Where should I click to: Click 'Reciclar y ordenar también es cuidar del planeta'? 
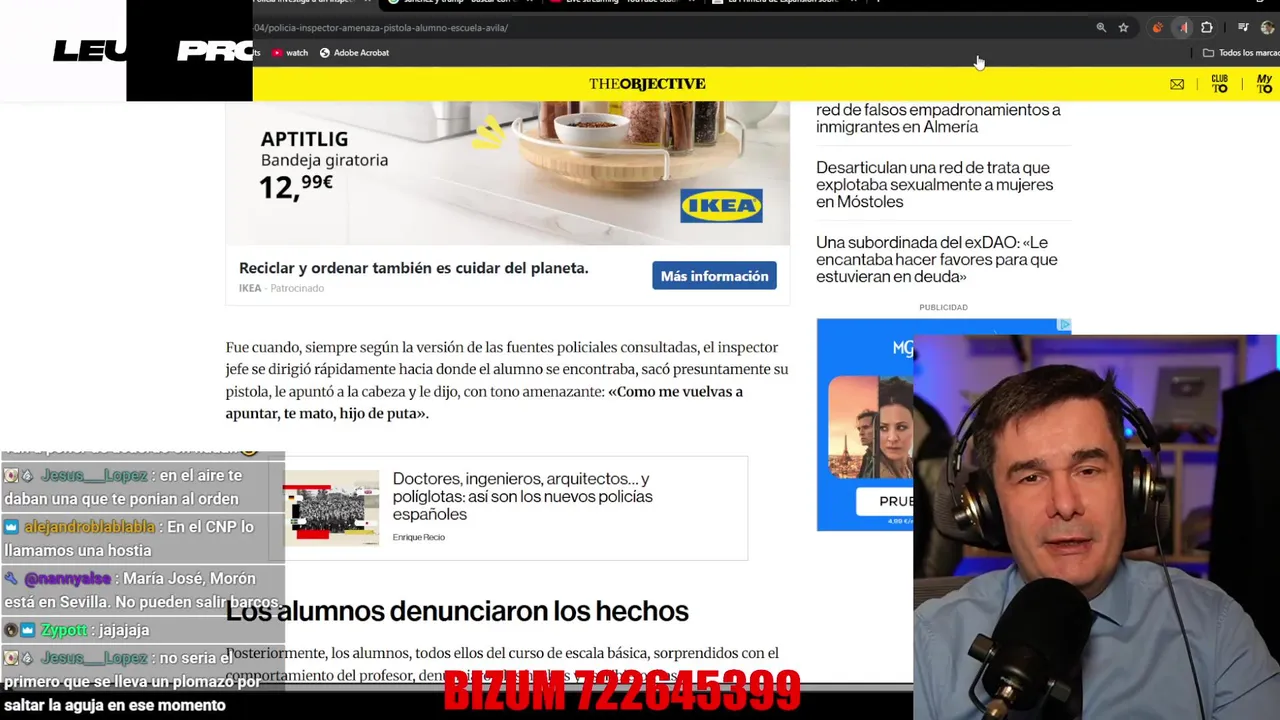413,268
